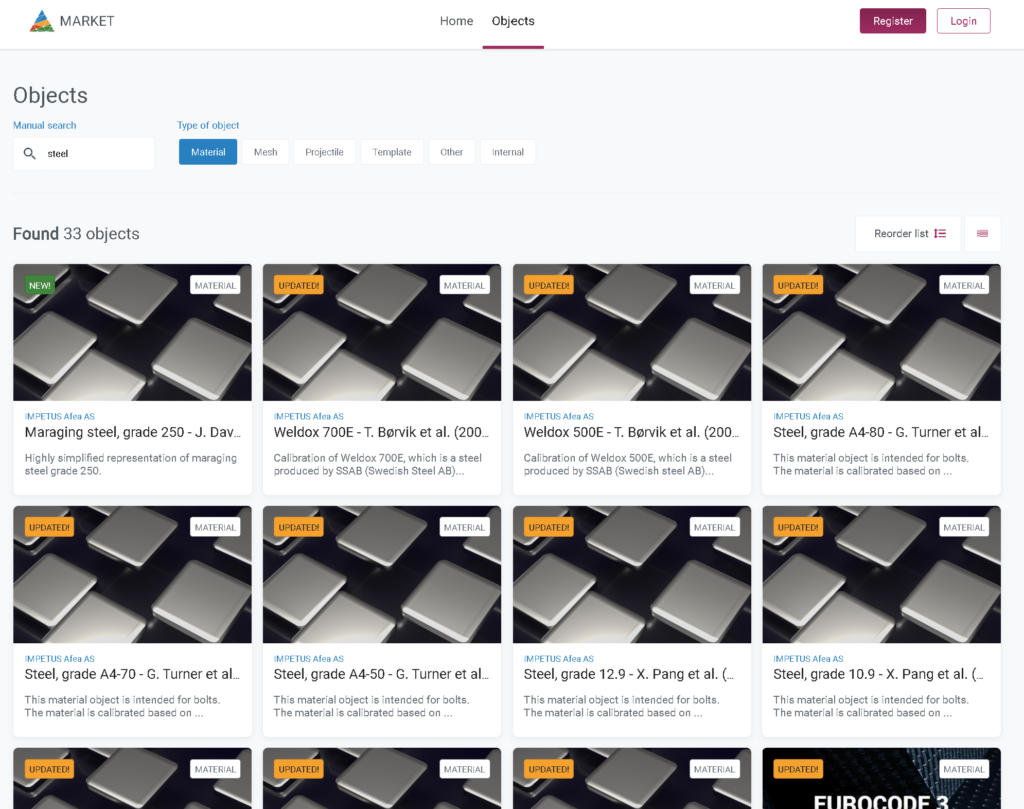Open the Objects navigation tab
This screenshot has height=809, width=1024.
(x=513, y=21)
